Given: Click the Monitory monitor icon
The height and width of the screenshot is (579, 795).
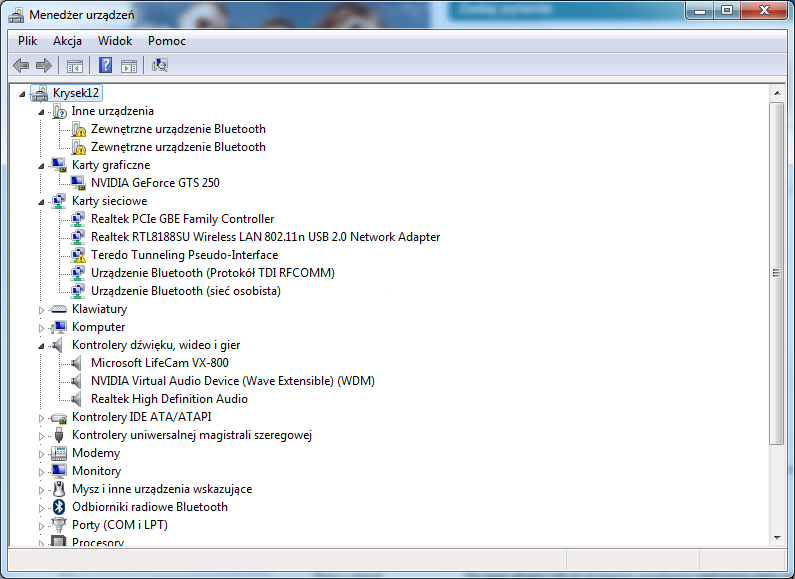Looking at the screenshot, I should click(59, 471).
